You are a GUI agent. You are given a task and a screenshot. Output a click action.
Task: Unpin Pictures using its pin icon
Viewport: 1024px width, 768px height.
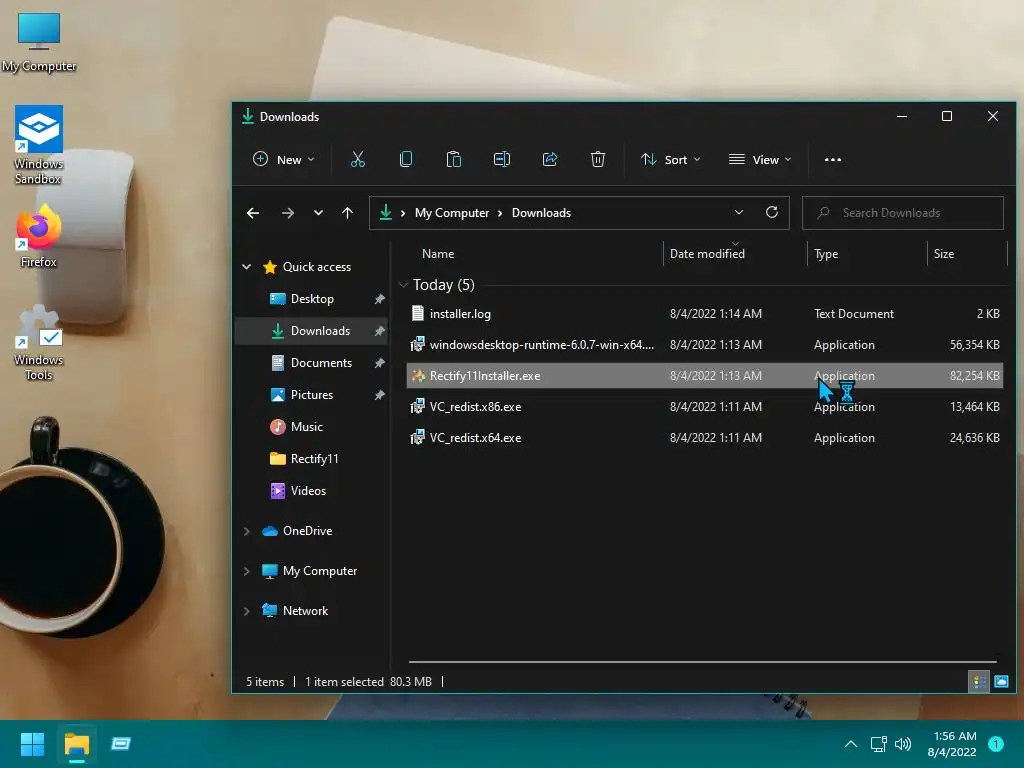tap(379, 395)
